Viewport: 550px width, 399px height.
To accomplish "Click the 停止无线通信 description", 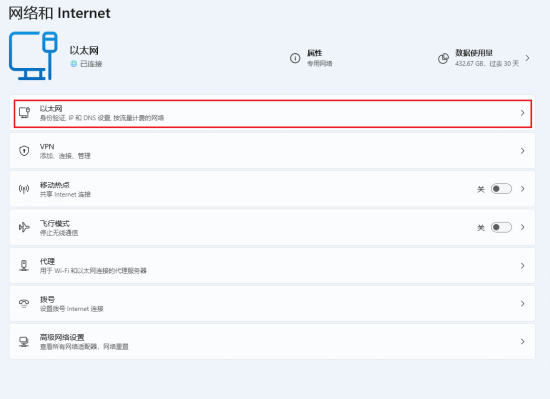I will 59,233.
